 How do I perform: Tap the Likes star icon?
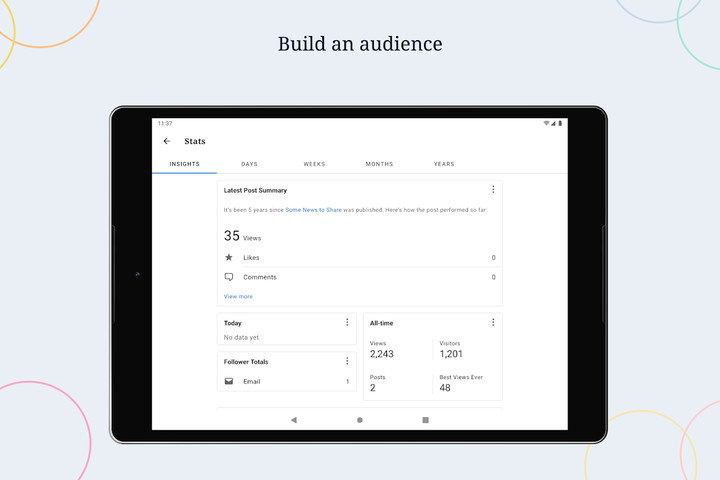[229, 257]
